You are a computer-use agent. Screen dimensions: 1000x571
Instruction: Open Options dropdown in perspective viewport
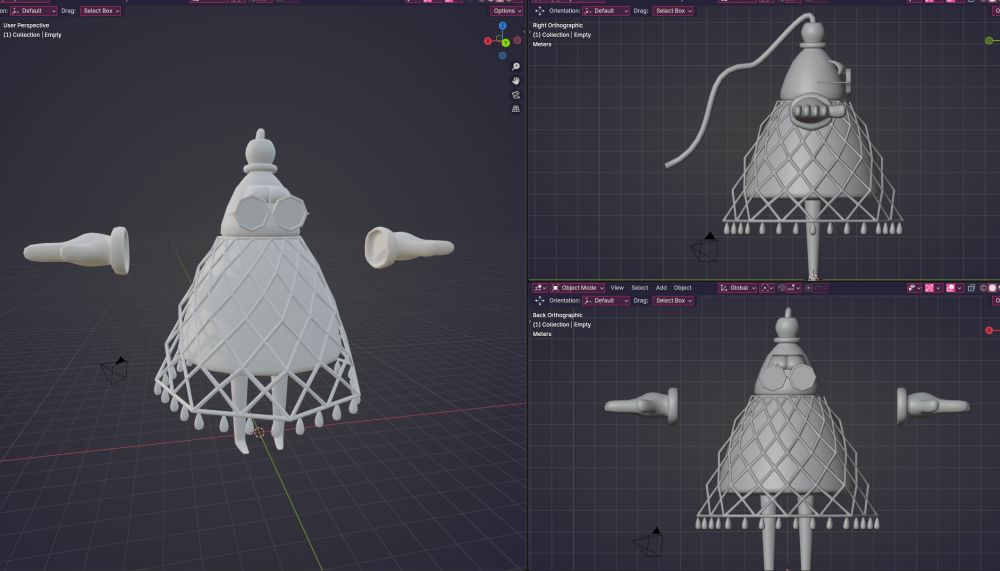tap(506, 11)
